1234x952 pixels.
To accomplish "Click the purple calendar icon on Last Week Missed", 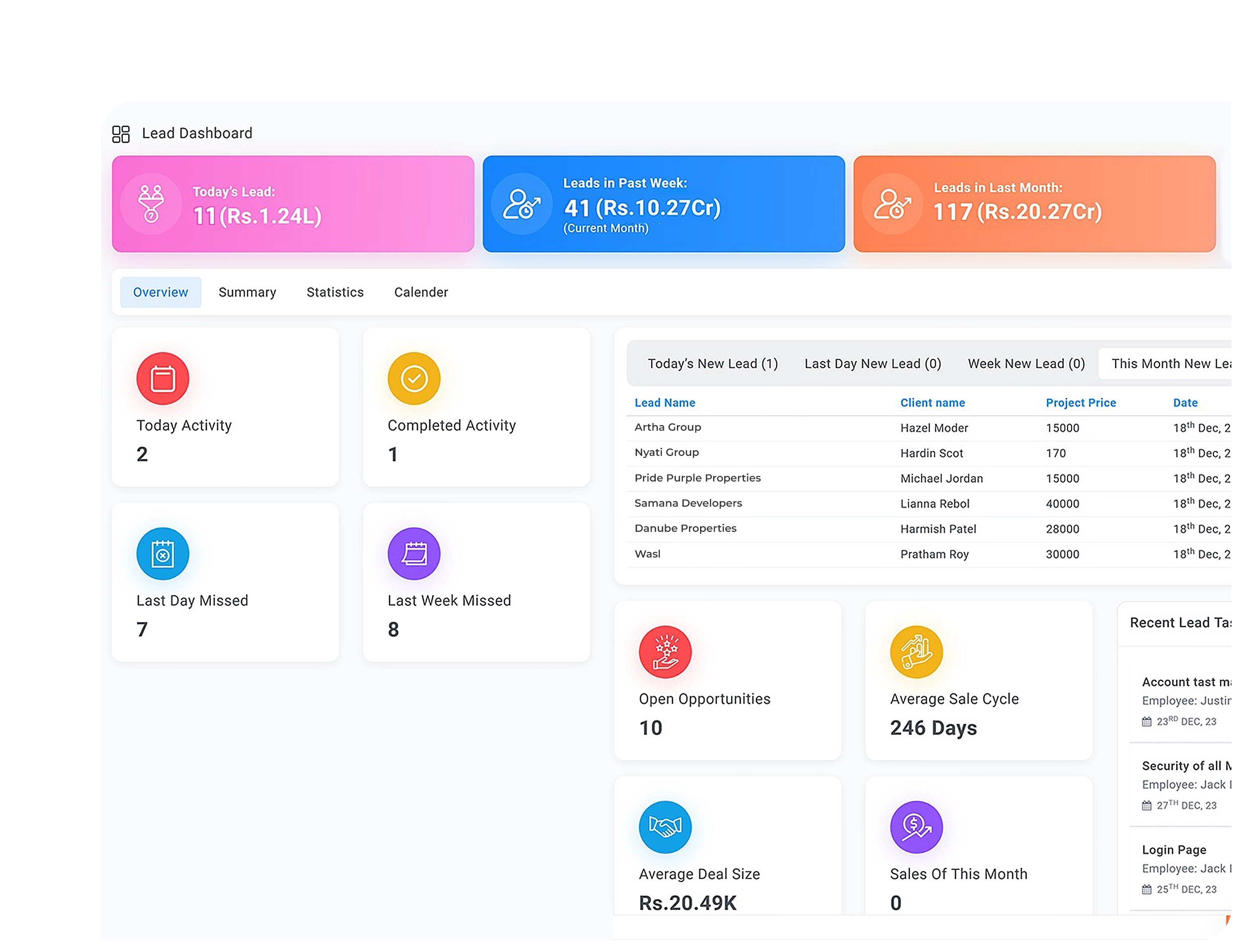I will pyautogui.click(x=414, y=553).
